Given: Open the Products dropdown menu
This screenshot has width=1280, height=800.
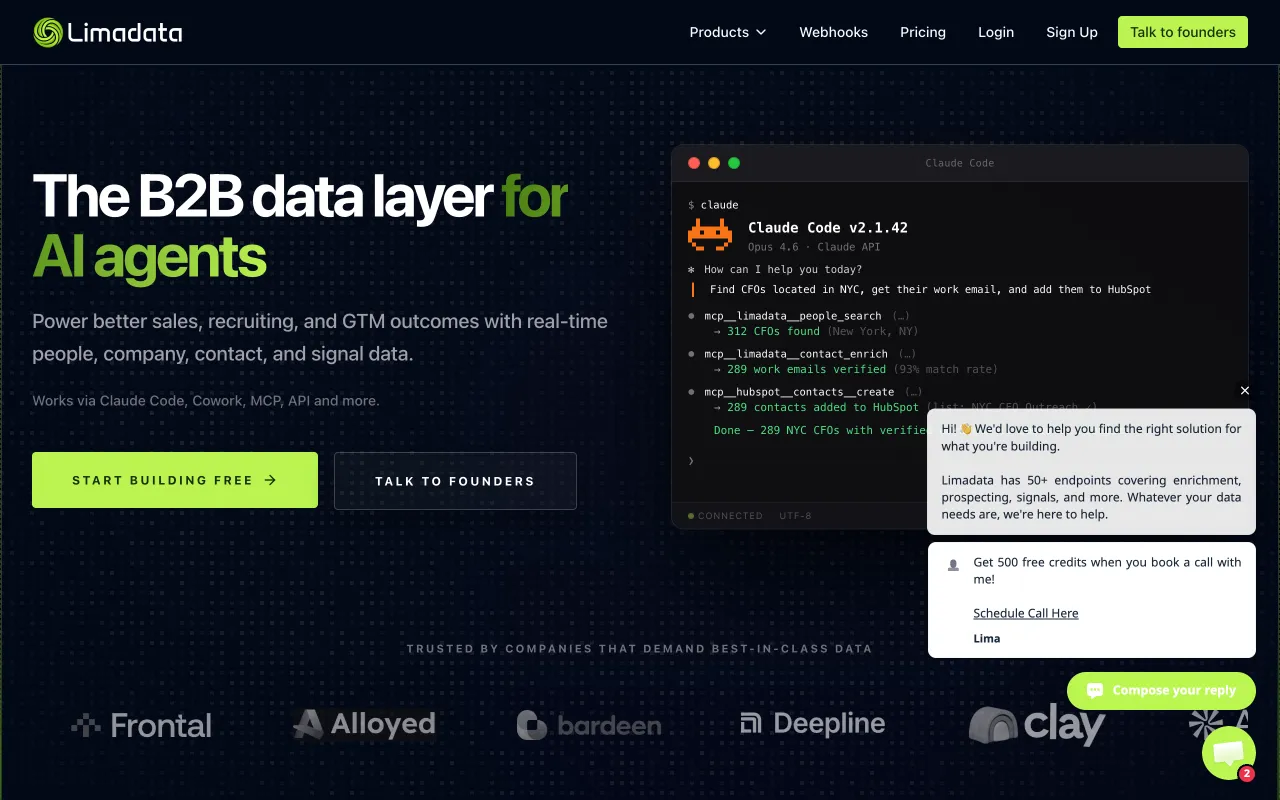Looking at the screenshot, I should (x=728, y=32).
